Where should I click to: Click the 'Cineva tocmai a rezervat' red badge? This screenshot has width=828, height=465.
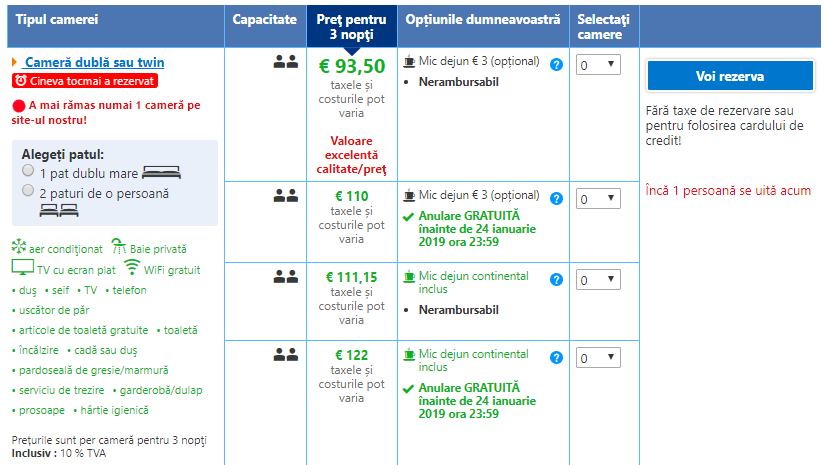(85, 80)
